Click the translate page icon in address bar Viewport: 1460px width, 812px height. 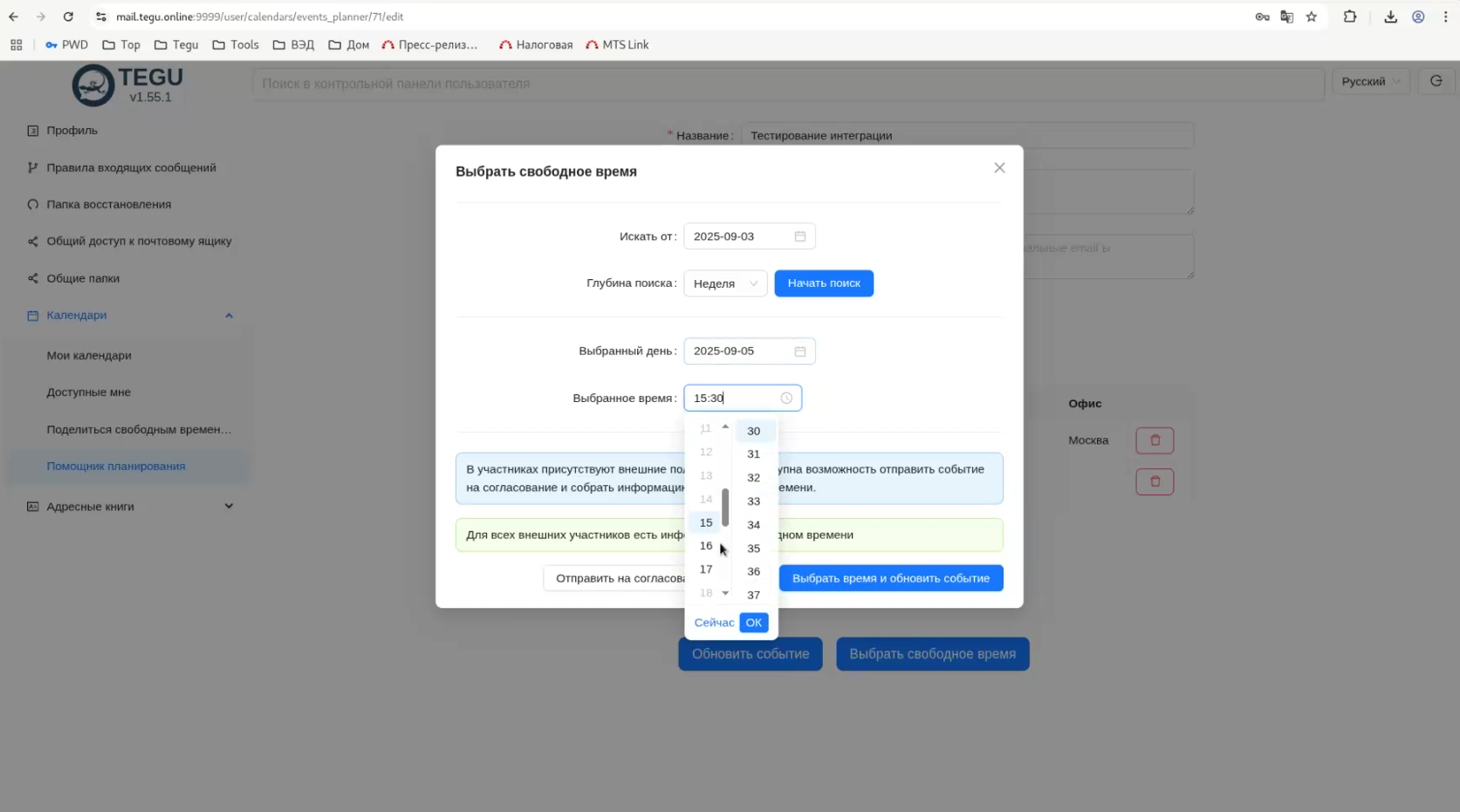click(x=1286, y=17)
